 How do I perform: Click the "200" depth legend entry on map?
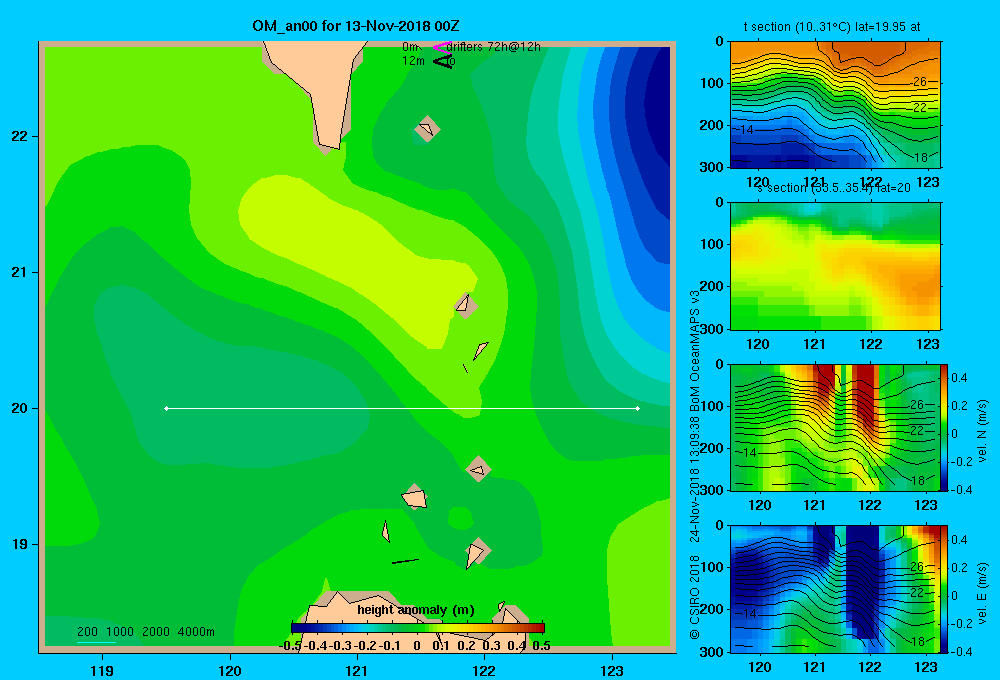click(x=87, y=632)
